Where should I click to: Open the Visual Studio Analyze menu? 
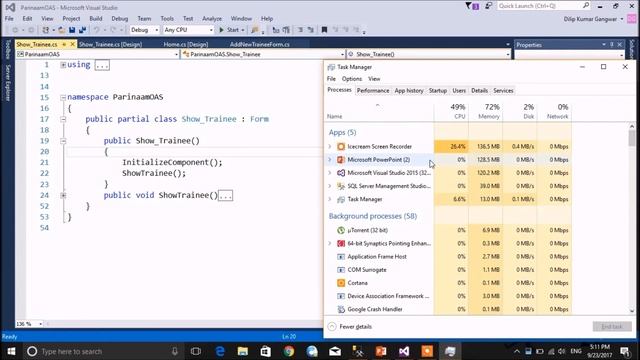pyautogui.click(x=212, y=19)
